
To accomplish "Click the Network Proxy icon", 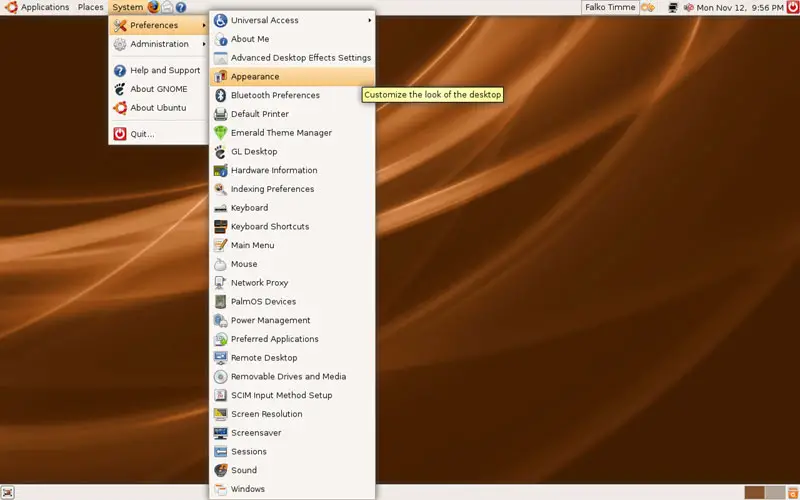I will coord(220,283).
